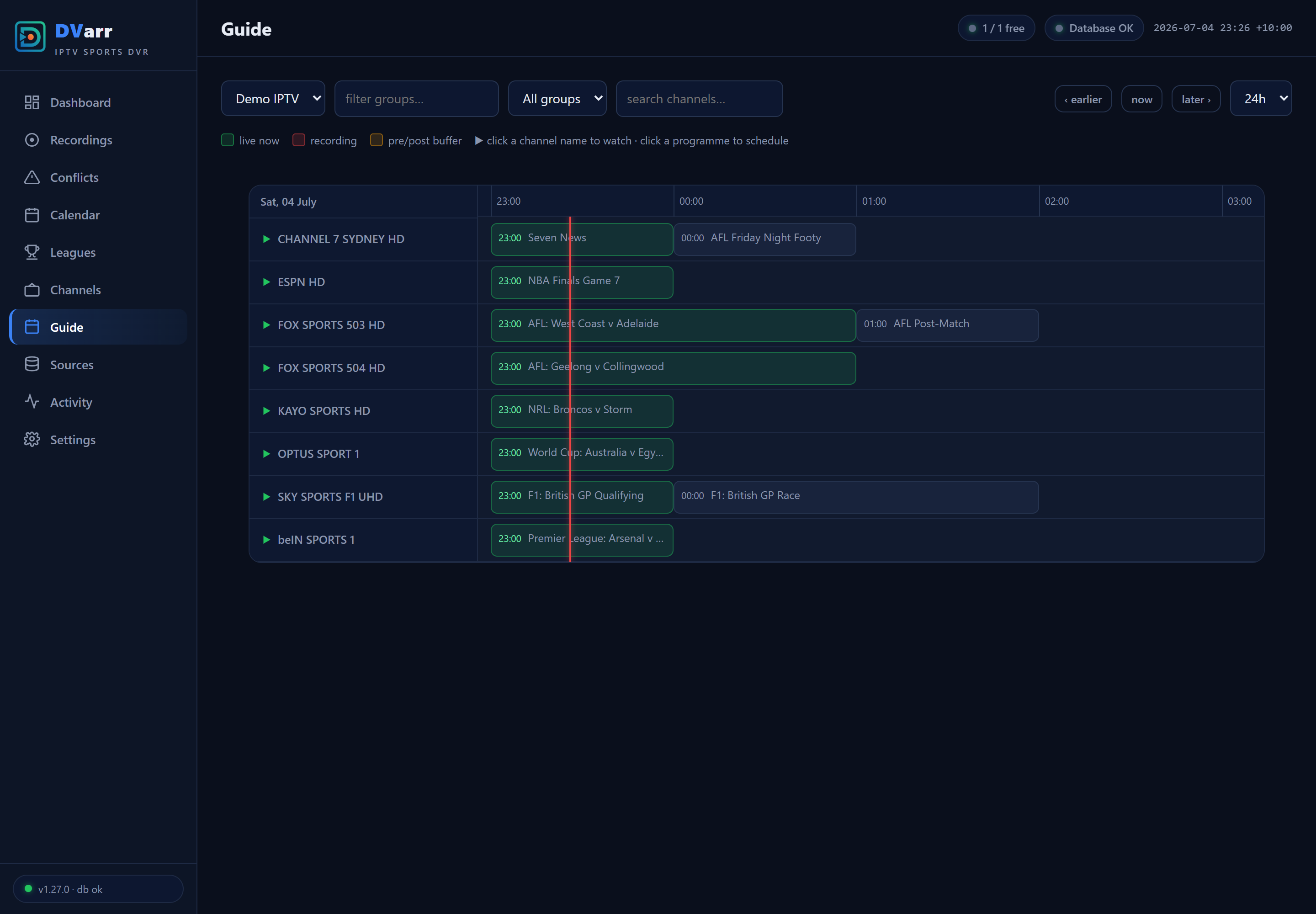Click the Settings gear icon

tap(32, 440)
